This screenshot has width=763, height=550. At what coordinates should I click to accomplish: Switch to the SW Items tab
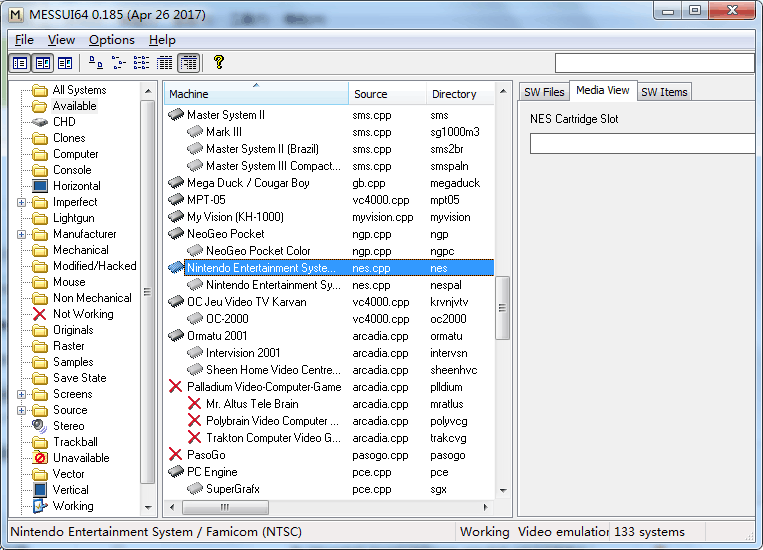(x=664, y=92)
